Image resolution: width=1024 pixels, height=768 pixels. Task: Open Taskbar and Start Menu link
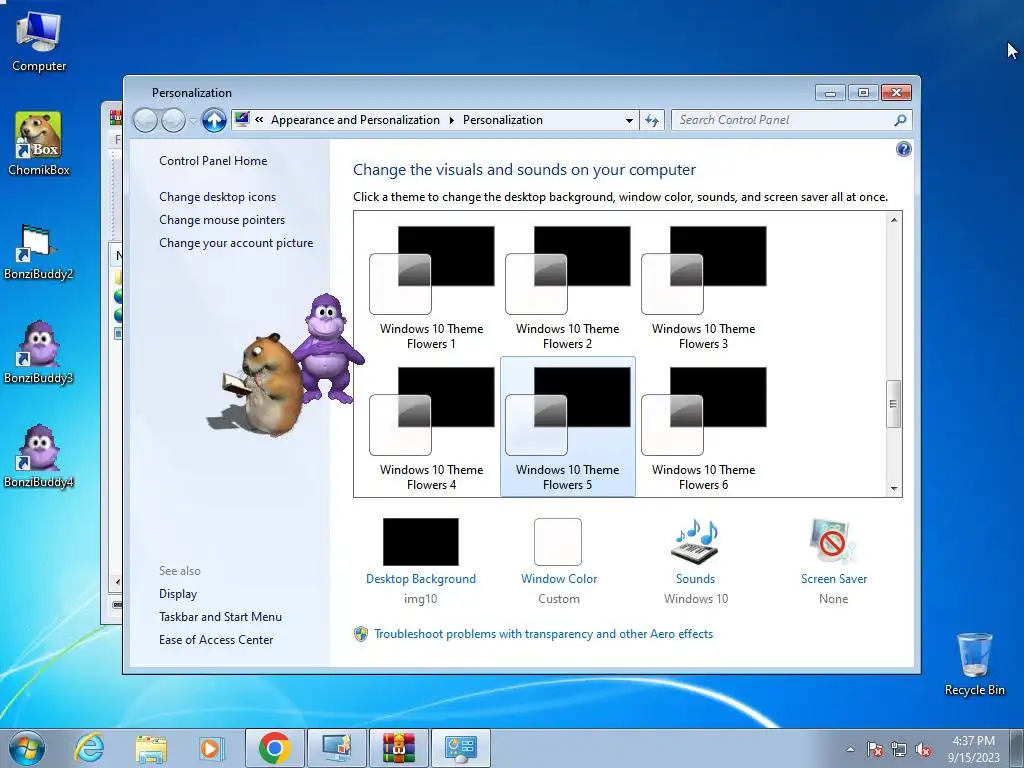click(220, 616)
